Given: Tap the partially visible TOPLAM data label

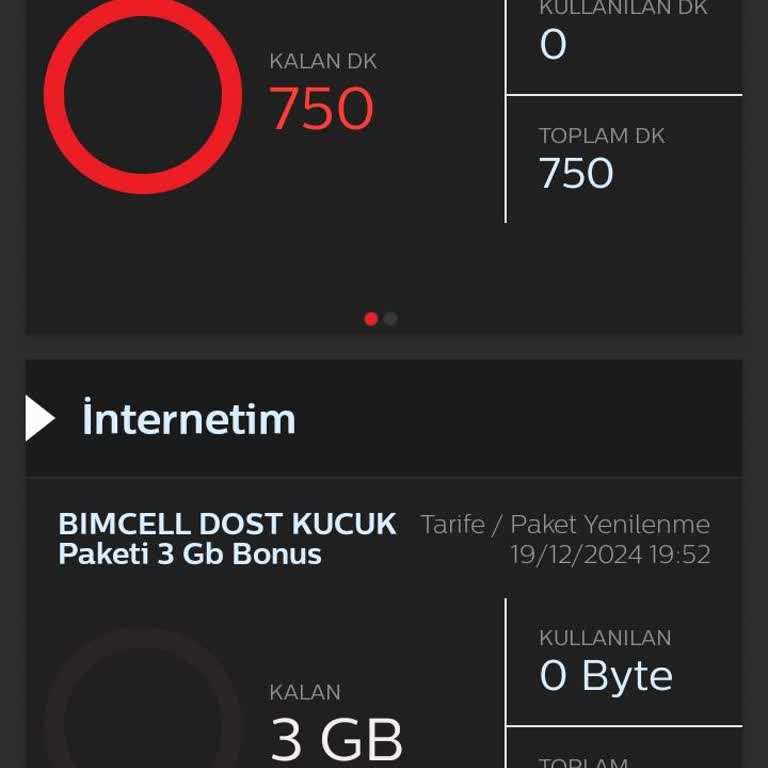Looking at the screenshot, I should coord(584,762).
